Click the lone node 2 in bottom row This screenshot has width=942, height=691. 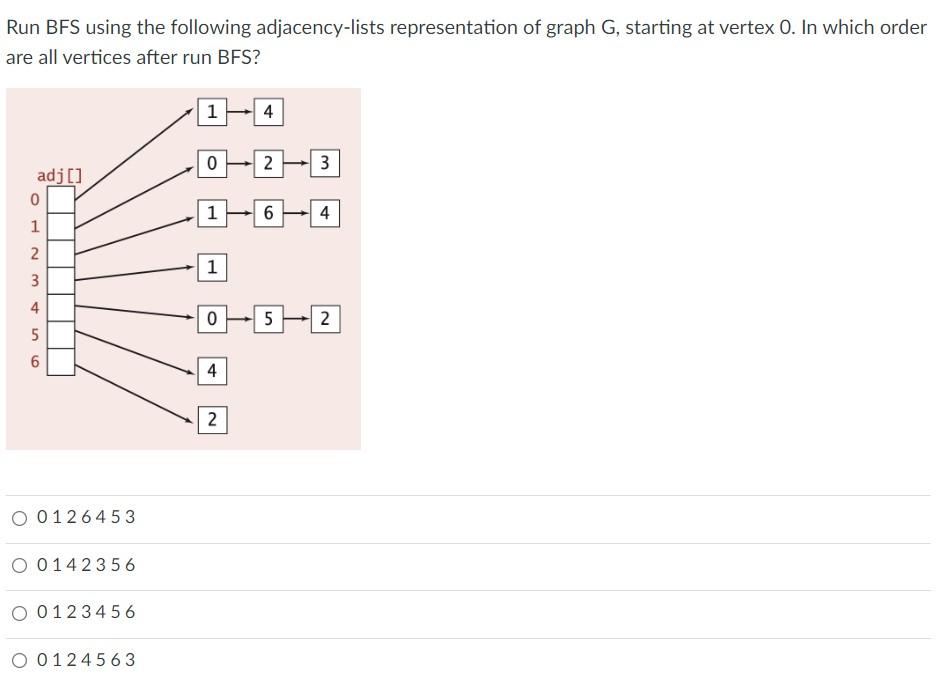pos(211,420)
